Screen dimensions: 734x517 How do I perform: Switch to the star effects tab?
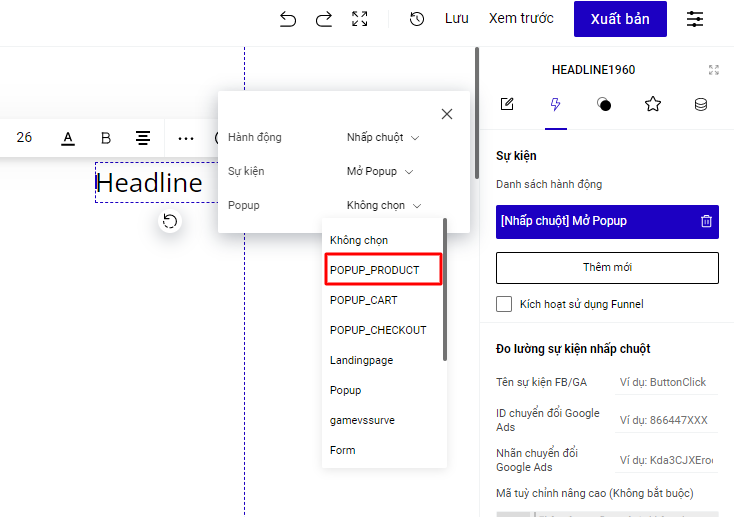[x=653, y=104]
